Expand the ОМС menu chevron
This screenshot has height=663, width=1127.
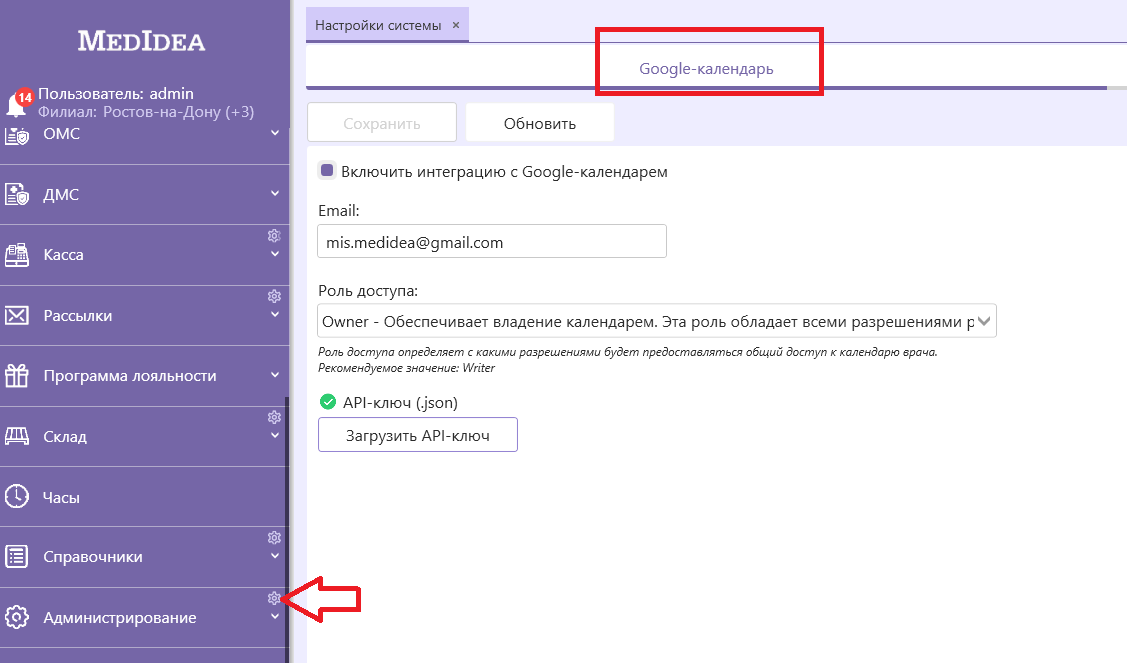(x=275, y=133)
